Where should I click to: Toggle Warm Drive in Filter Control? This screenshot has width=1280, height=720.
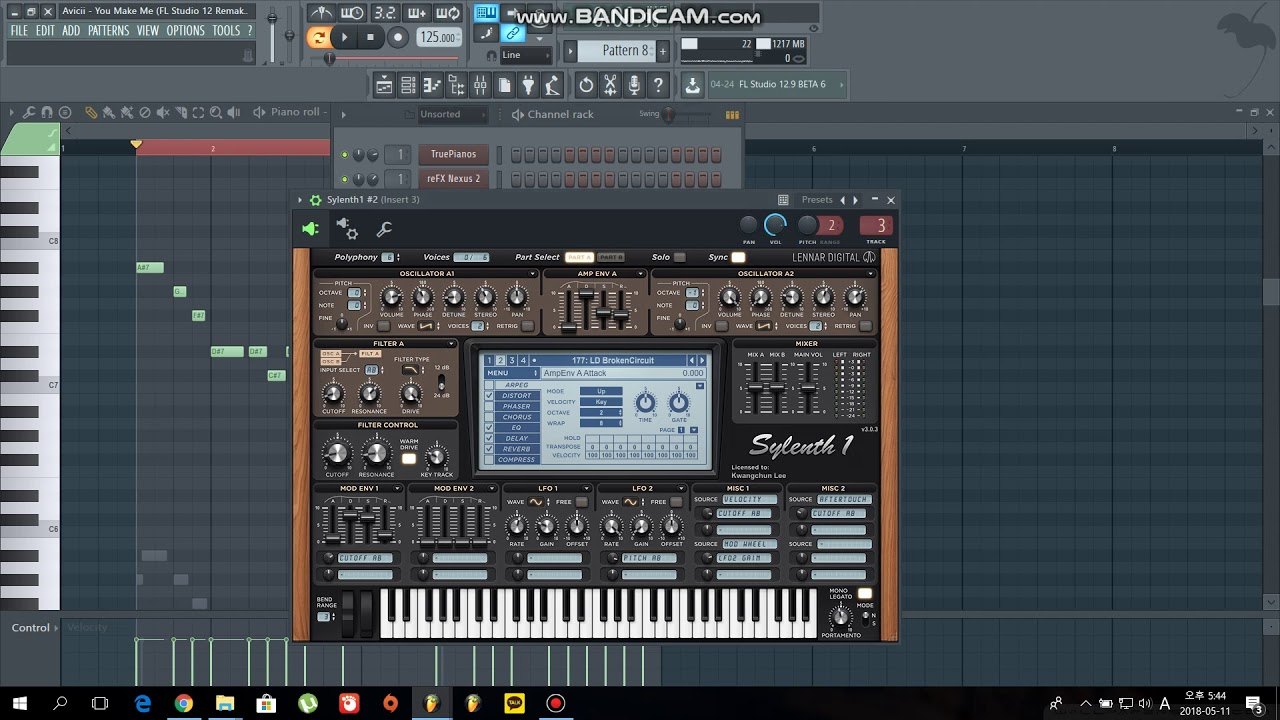(x=409, y=459)
